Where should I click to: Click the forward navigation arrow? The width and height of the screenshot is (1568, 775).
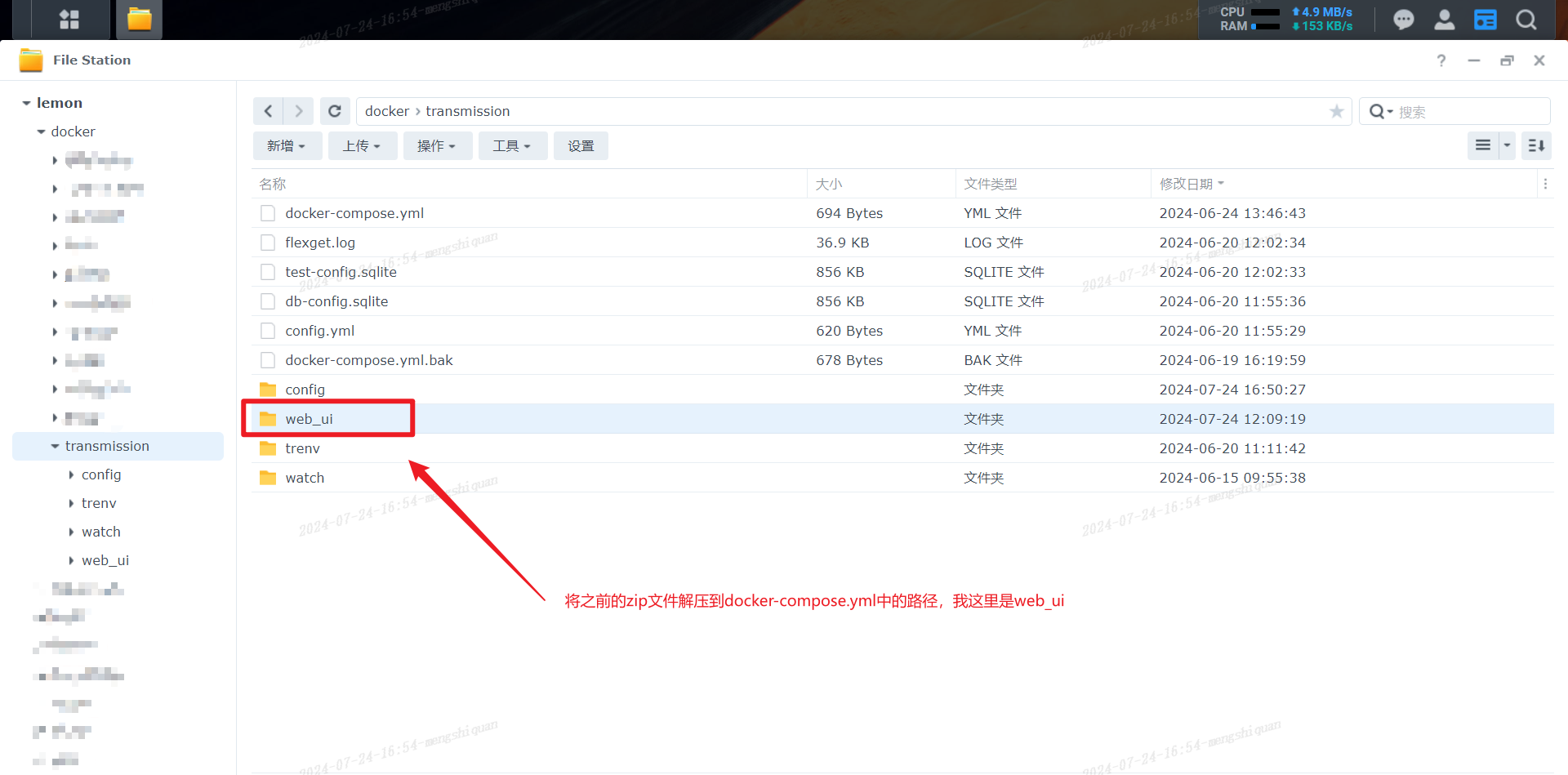pos(299,111)
